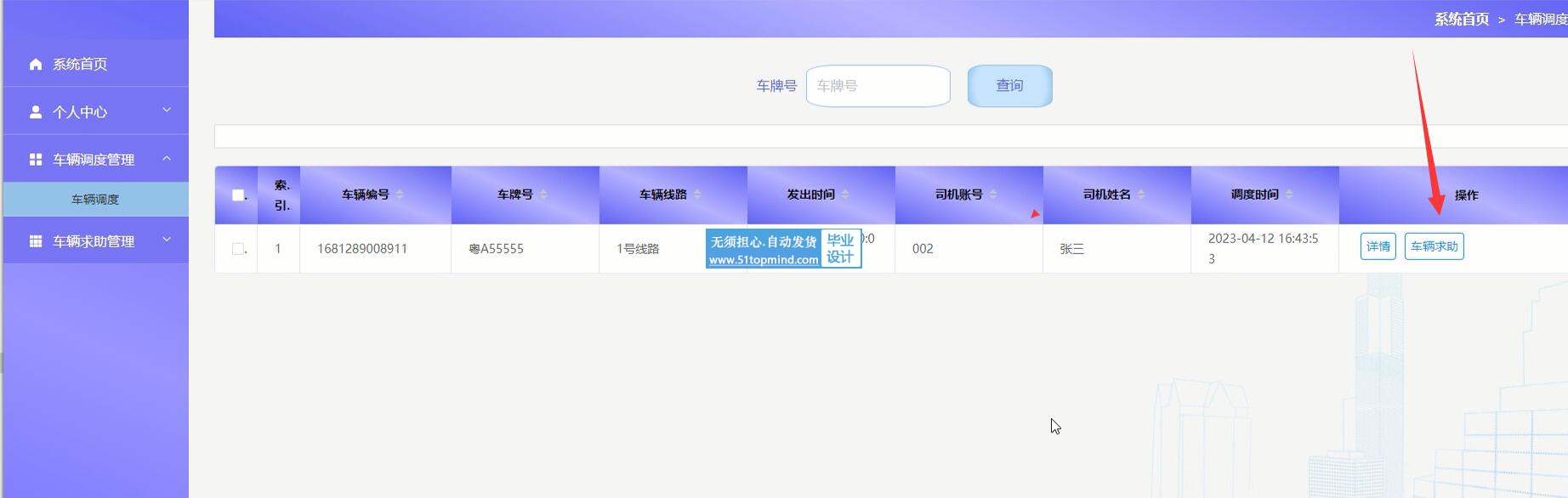Sort by 车辆线路 using its sort arrows
This screenshot has width=1568, height=498.
(697, 195)
